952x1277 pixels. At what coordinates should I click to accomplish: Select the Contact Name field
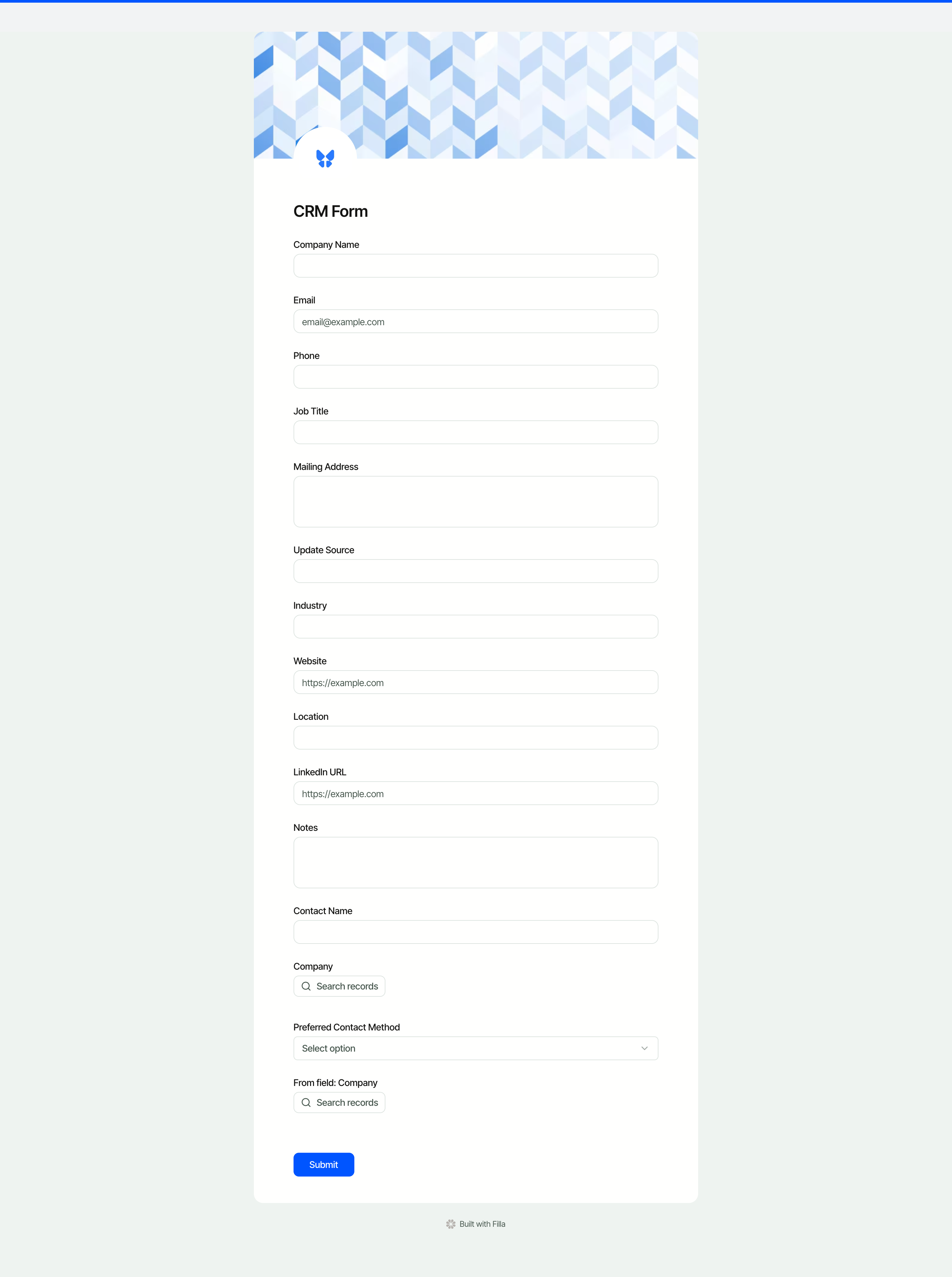pyautogui.click(x=475, y=932)
